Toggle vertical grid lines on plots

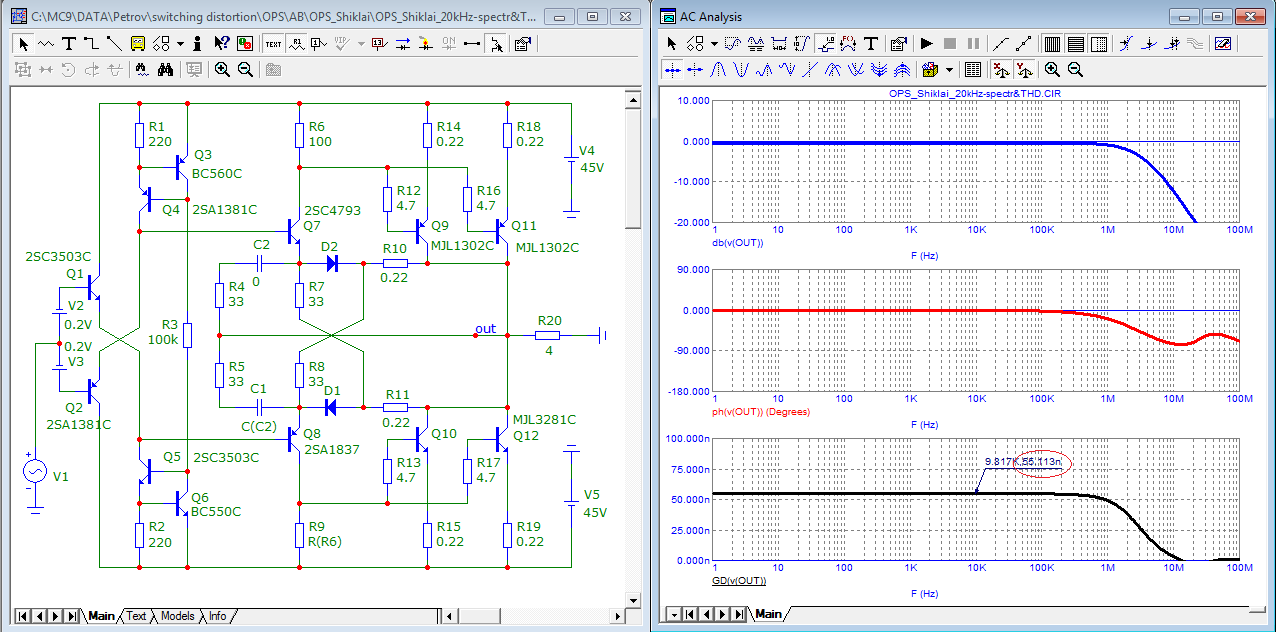pyautogui.click(x=1052, y=44)
